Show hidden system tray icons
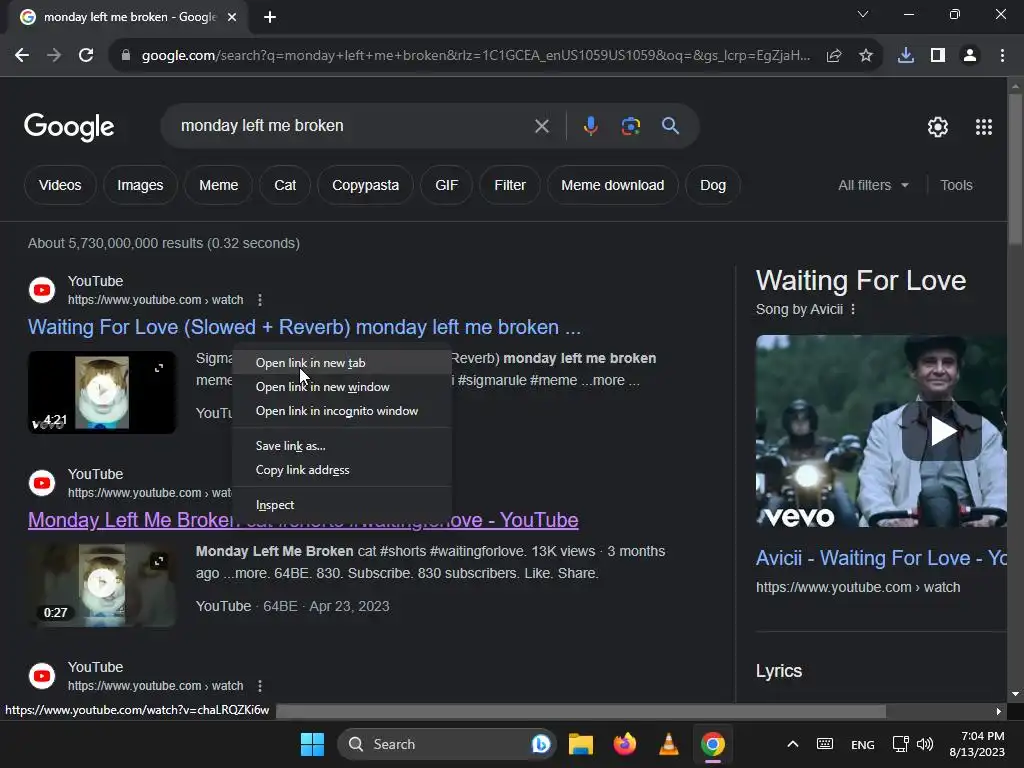Viewport: 1024px width, 768px height. 793,744
